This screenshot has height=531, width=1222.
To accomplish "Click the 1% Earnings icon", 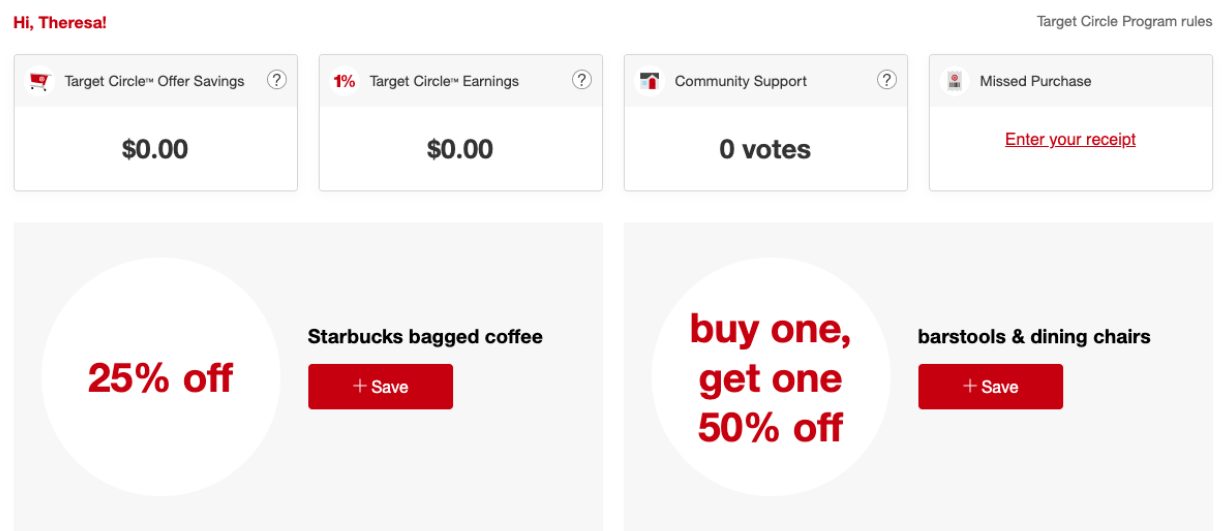I will (345, 81).
